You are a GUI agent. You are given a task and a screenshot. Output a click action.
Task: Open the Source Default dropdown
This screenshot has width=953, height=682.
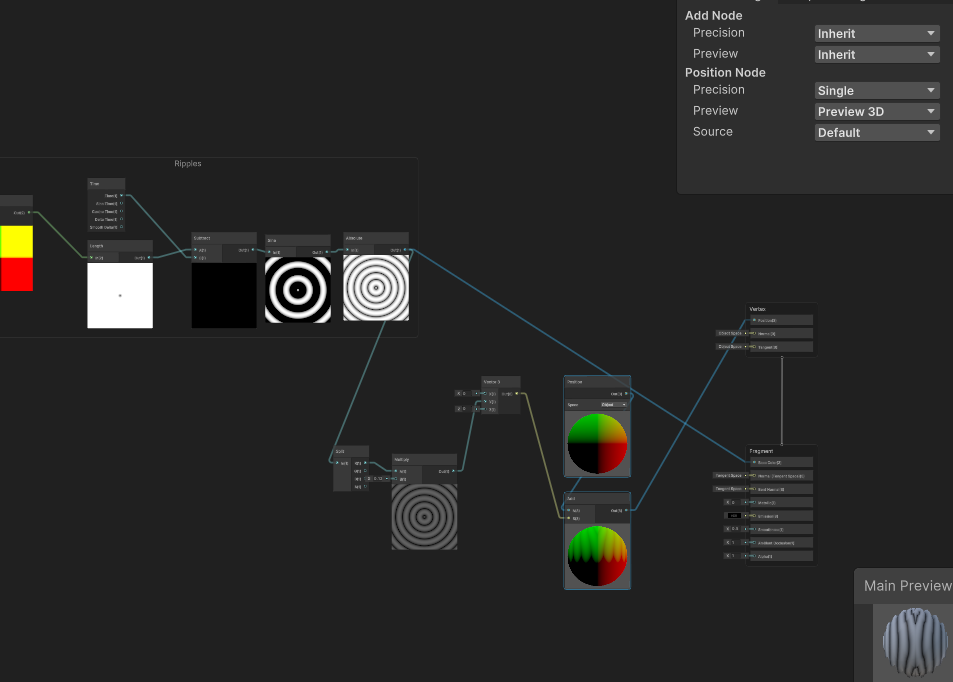pyautogui.click(x=876, y=132)
